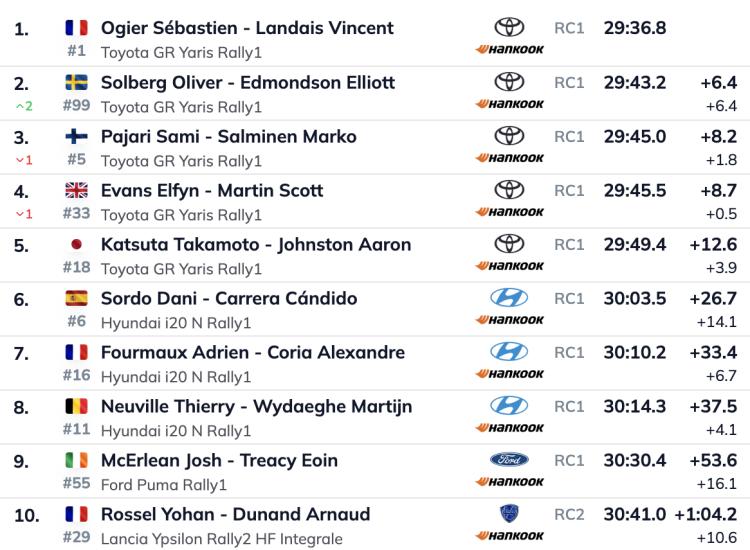
Task: Click the Spanish flag next to Sordo Dani
Action: [x=76, y=298]
